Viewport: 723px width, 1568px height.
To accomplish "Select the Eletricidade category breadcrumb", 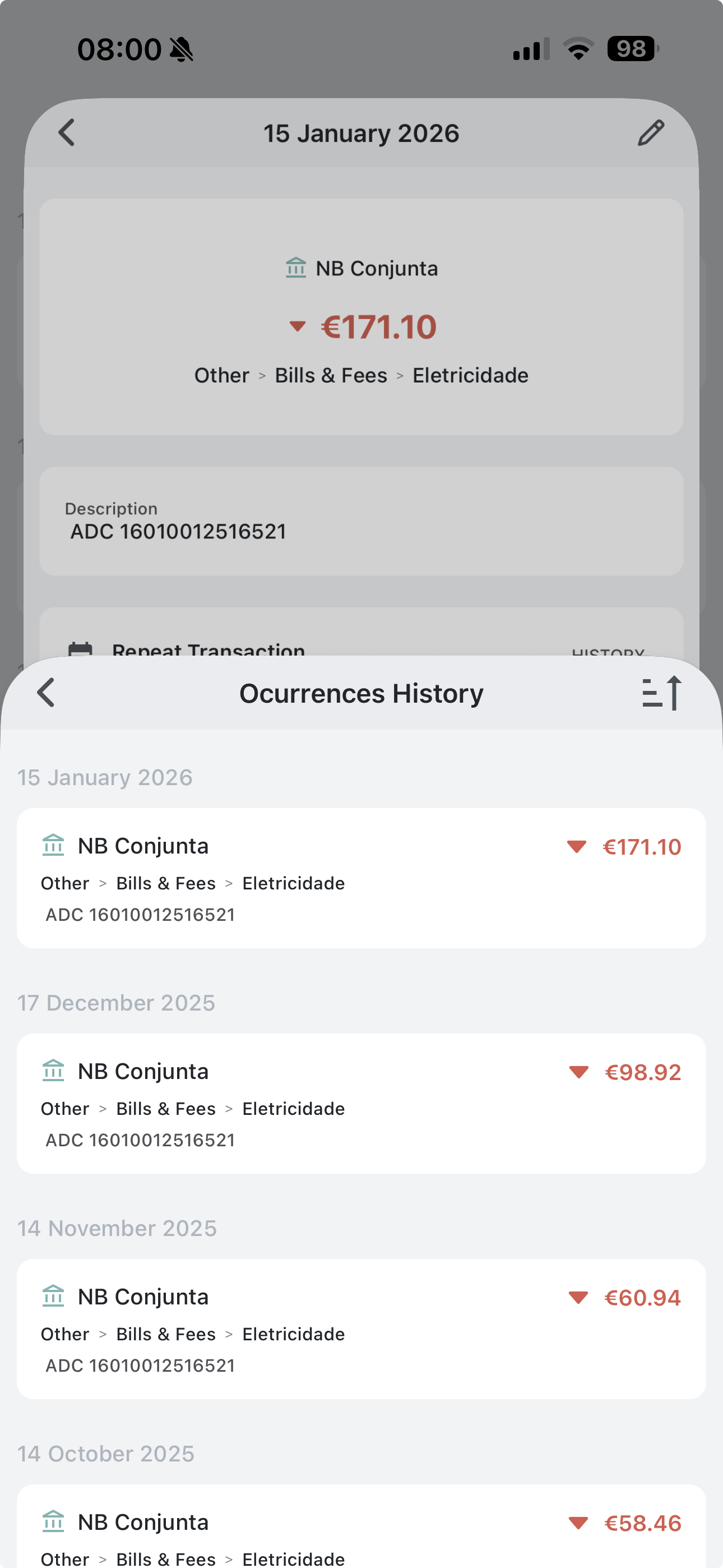I will tap(470, 375).
